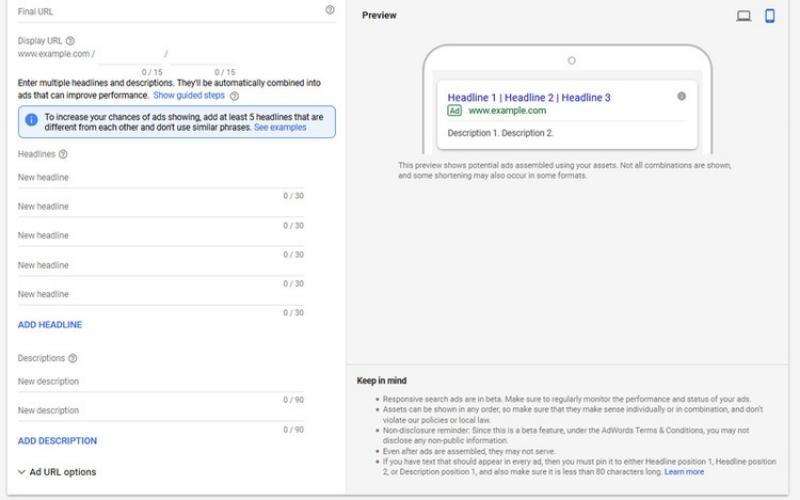Click info icon in ad preview card

681,96
